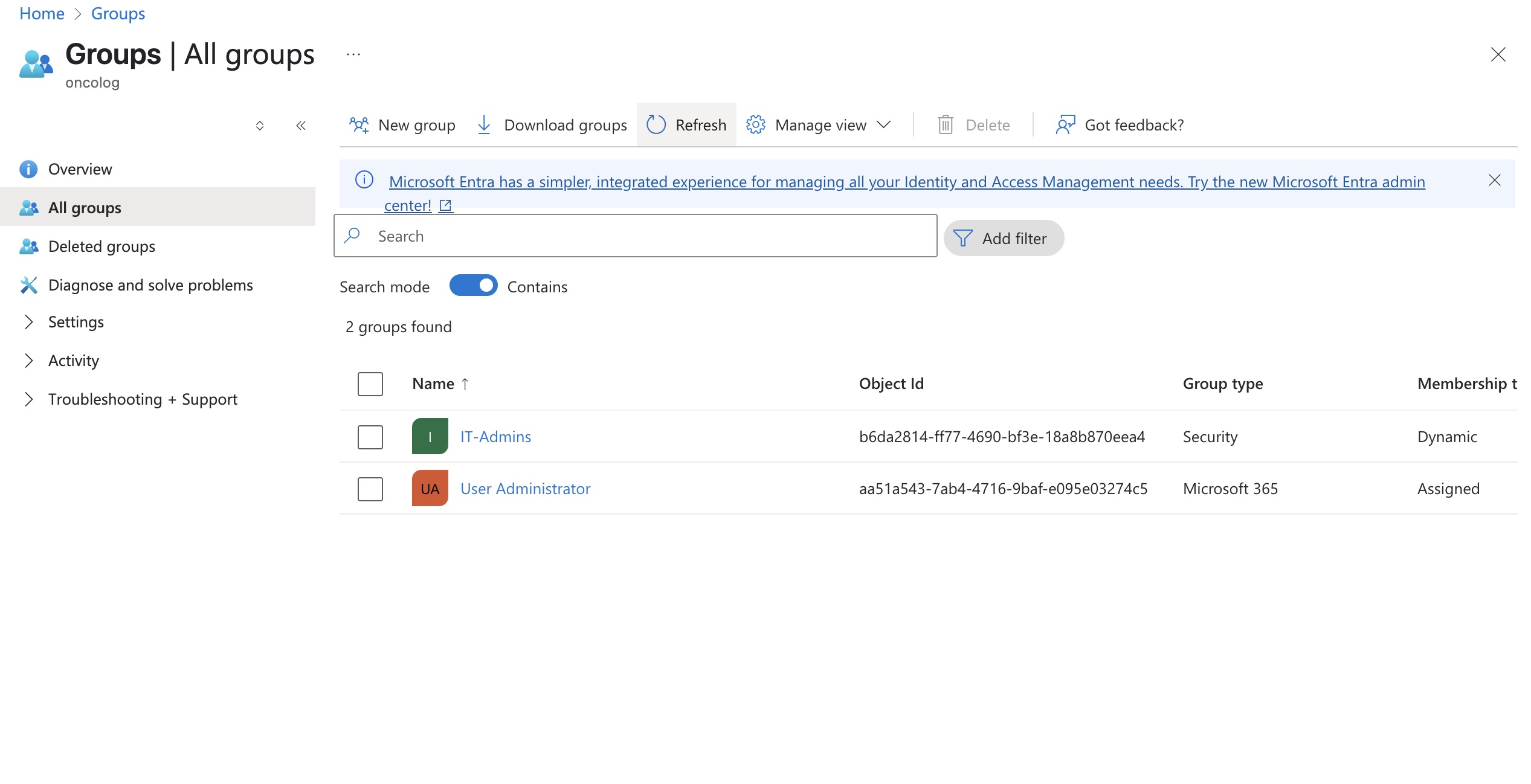This screenshot has width=1531, height=784.
Task: Click the info icon in the banner
Action: 364,179
